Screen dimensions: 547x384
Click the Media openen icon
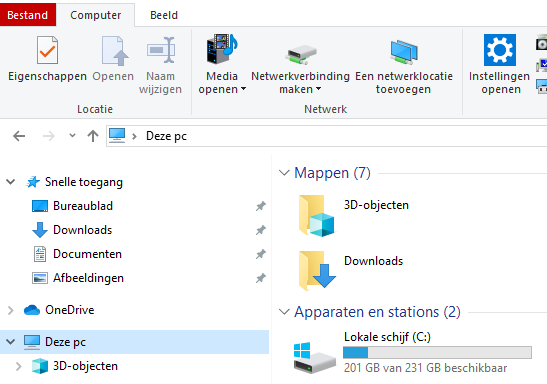pos(222,49)
